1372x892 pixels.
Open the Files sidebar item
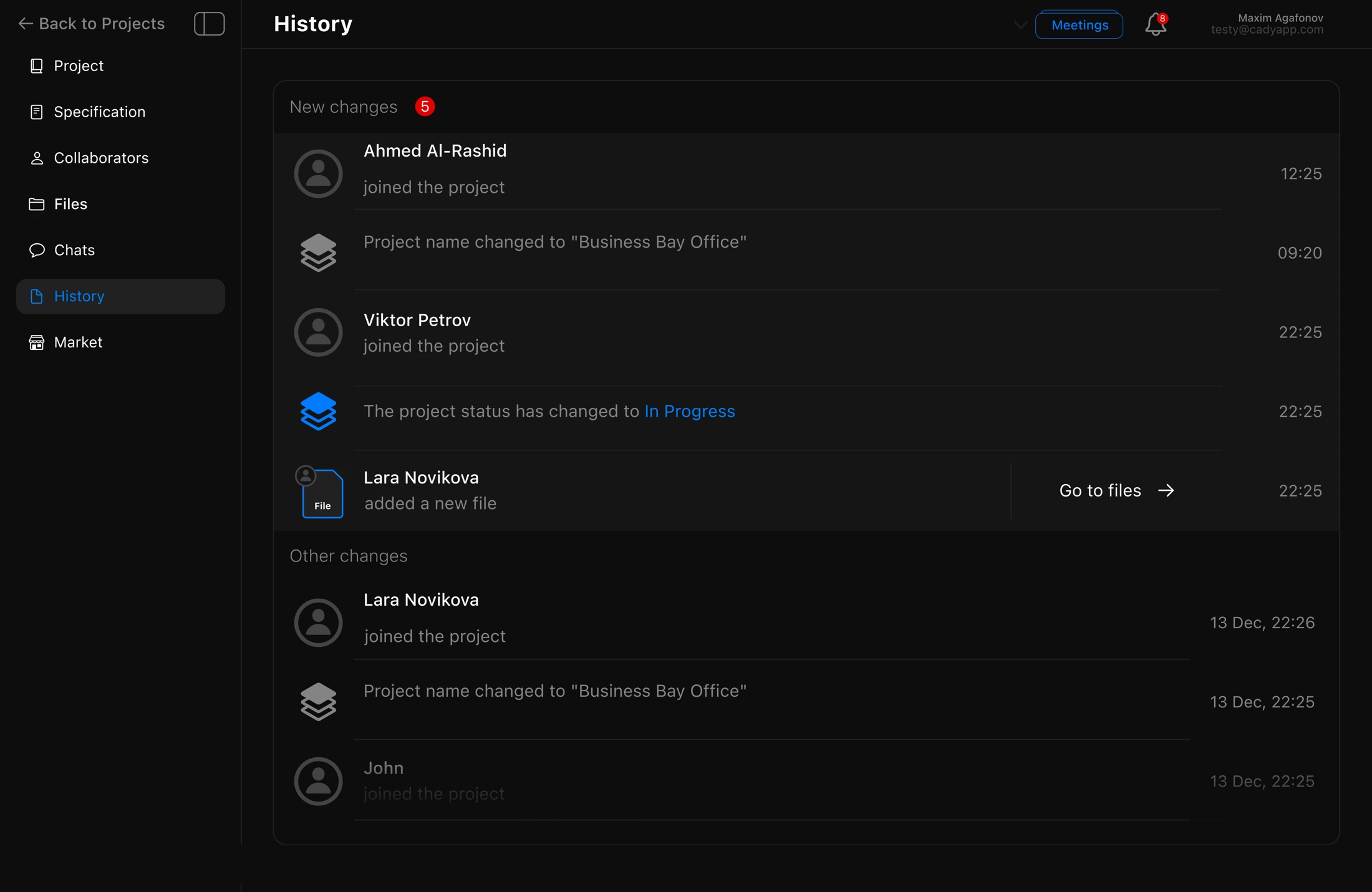coord(120,205)
